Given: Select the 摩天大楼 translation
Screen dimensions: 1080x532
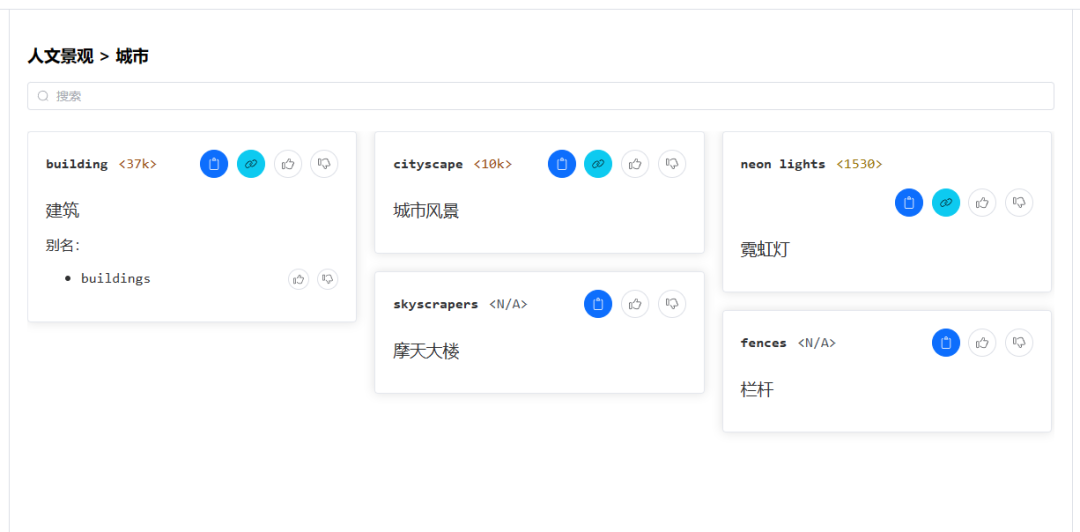Looking at the screenshot, I should 426,351.
